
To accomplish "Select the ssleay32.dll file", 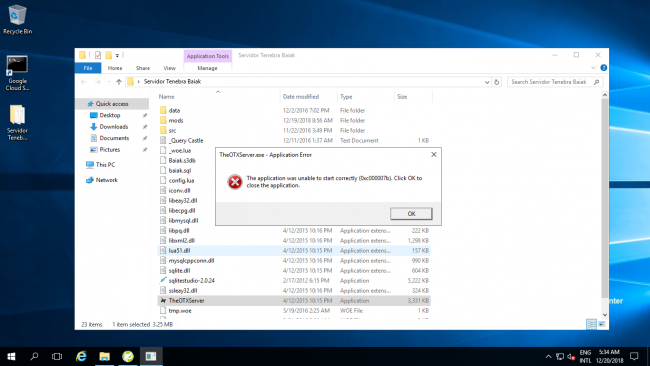I will click(x=183, y=291).
